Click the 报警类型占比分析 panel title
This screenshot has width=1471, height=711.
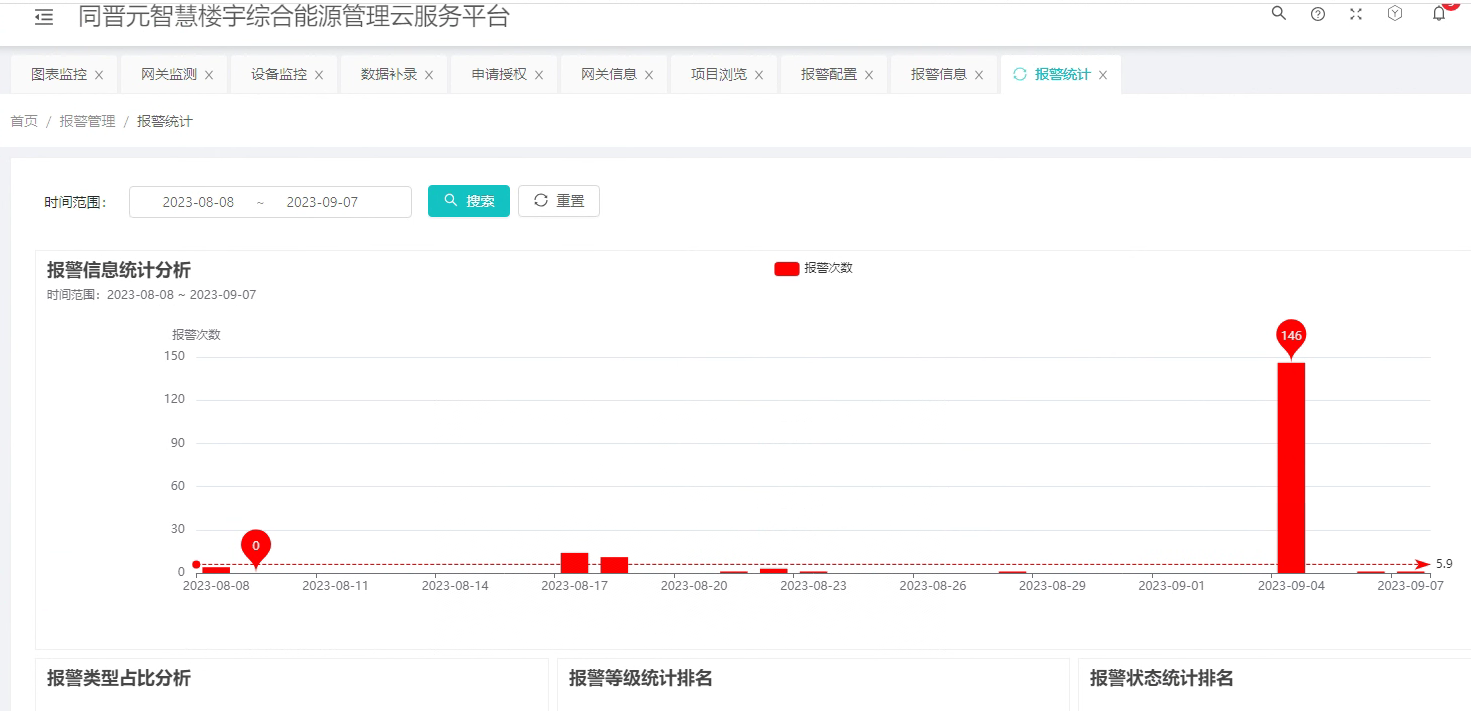coord(119,679)
